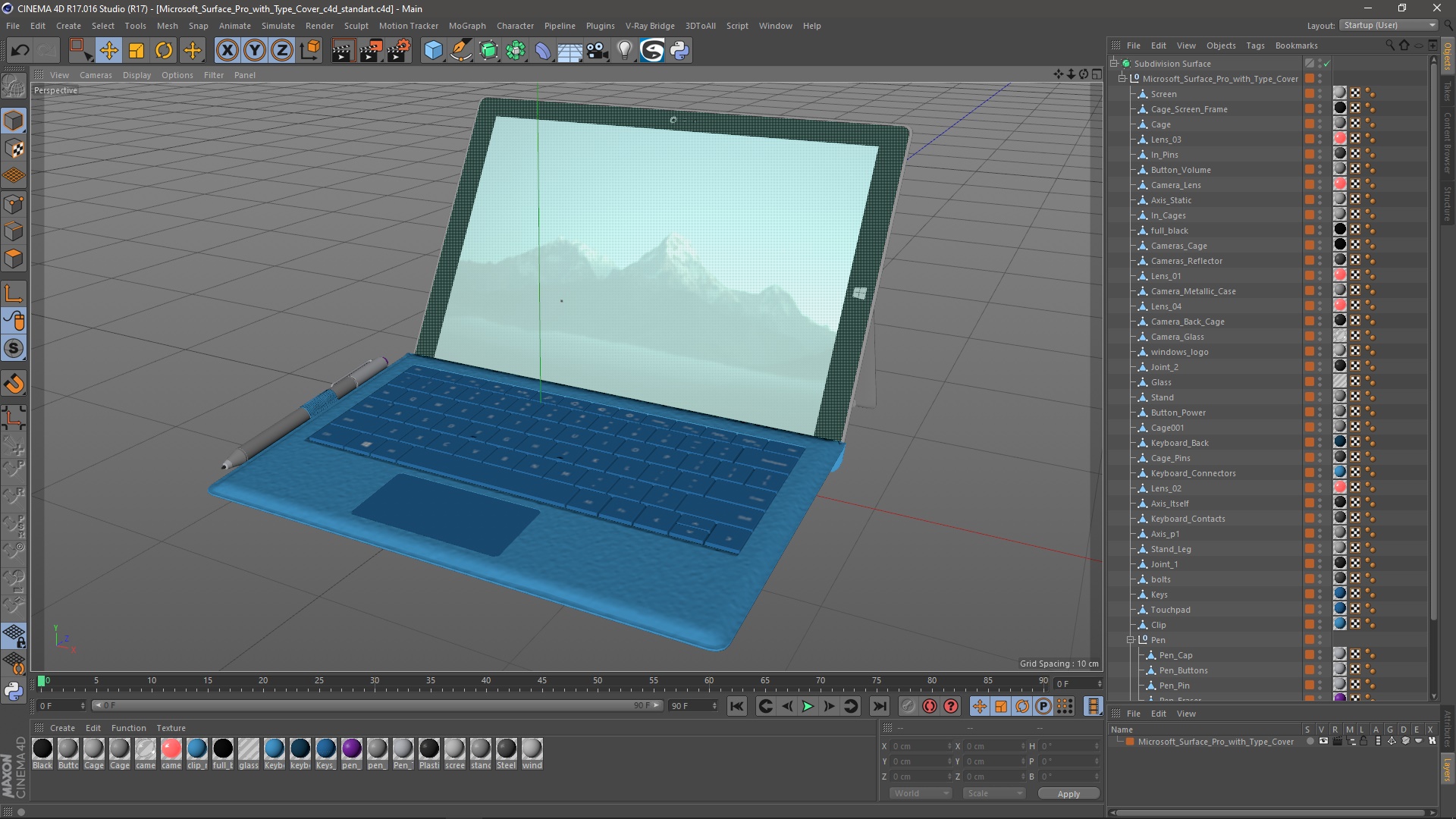Collapse the Microsoft_Surface_Pro_with_Type_Cover group
Viewport: 1456px width, 819px height.
pyautogui.click(x=1122, y=79)
